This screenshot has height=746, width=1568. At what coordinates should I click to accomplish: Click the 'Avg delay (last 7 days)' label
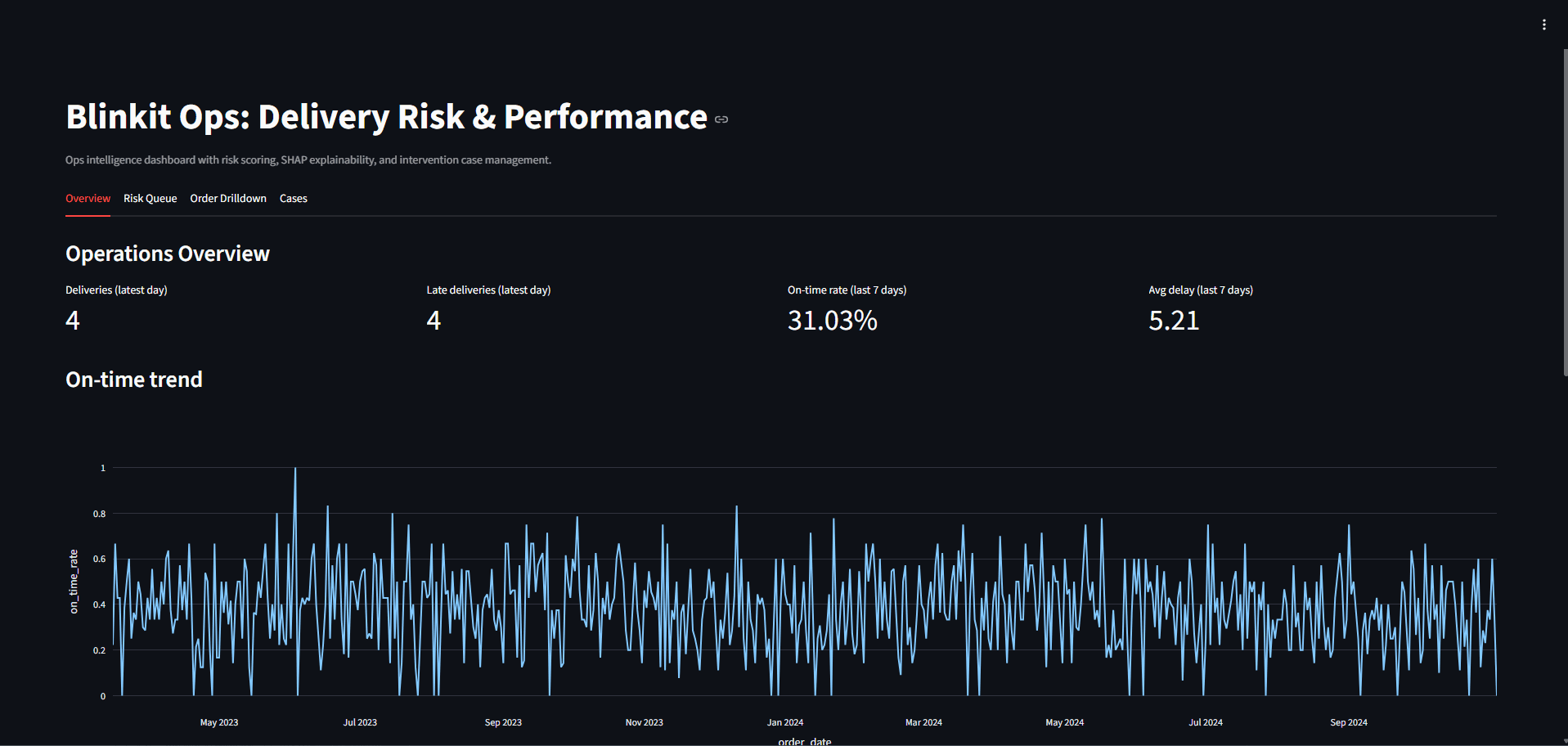(x=1201, y=290)
